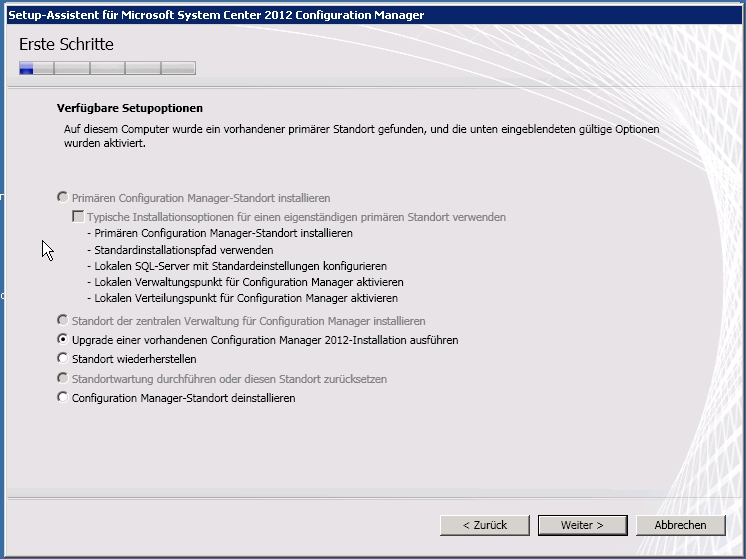746x559 pixels.
Task: Select 'Configuration Manager-Standort deinstallieren' option
Action: 64,398
